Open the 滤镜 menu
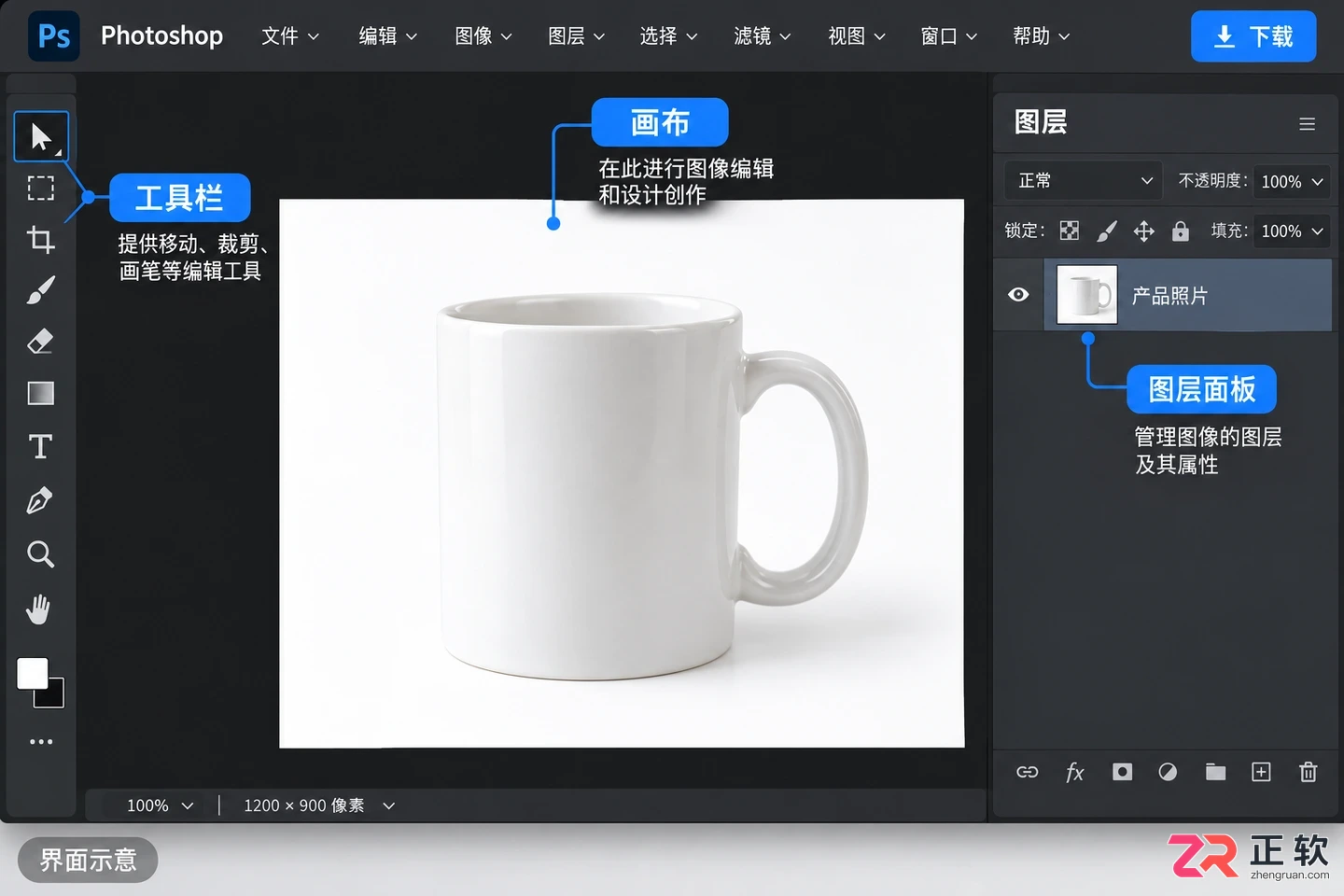Viewport: 1344px width, 896px height. click(762, 36)
